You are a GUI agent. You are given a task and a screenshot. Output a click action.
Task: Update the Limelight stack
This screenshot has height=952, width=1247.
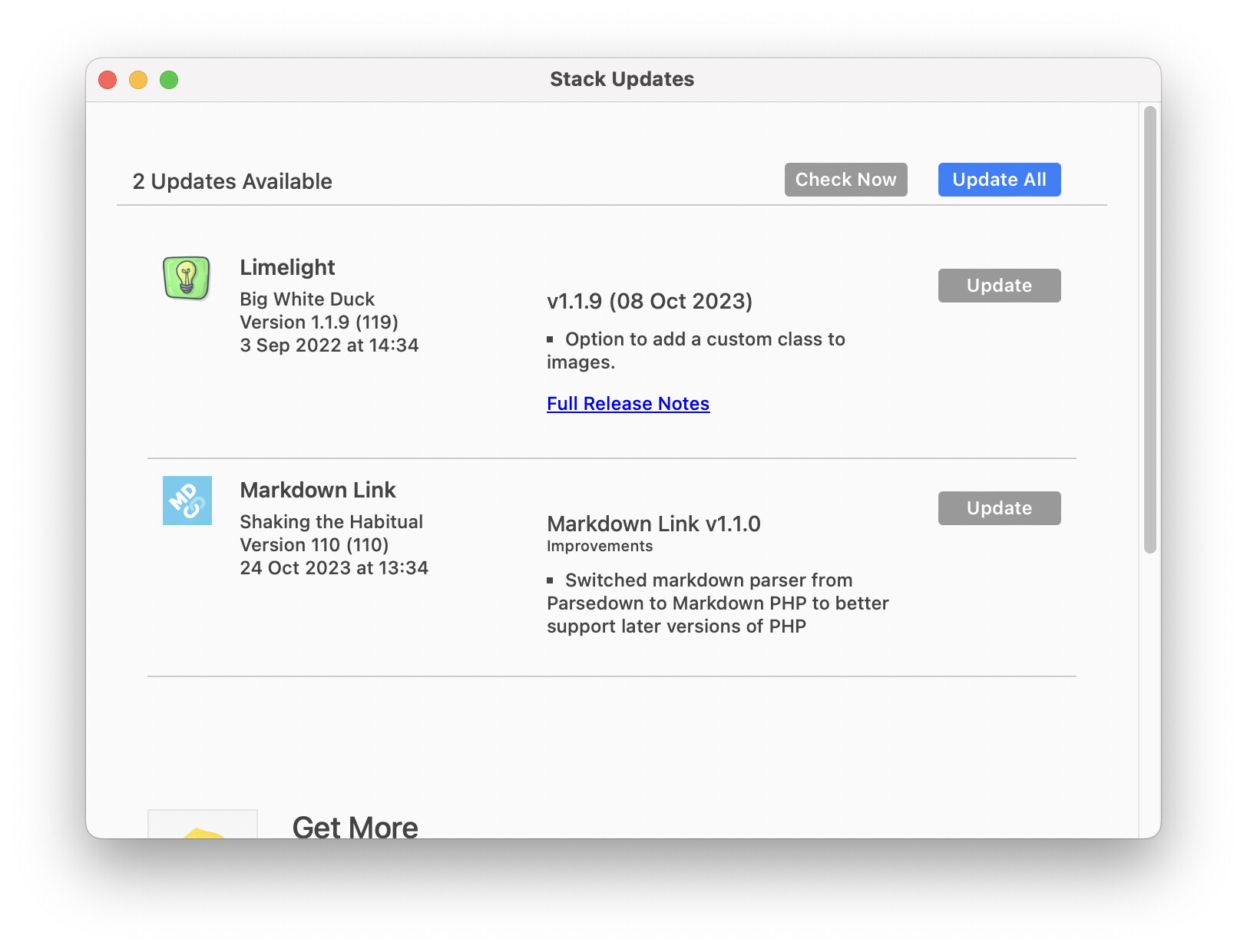(x=999, y=286)
